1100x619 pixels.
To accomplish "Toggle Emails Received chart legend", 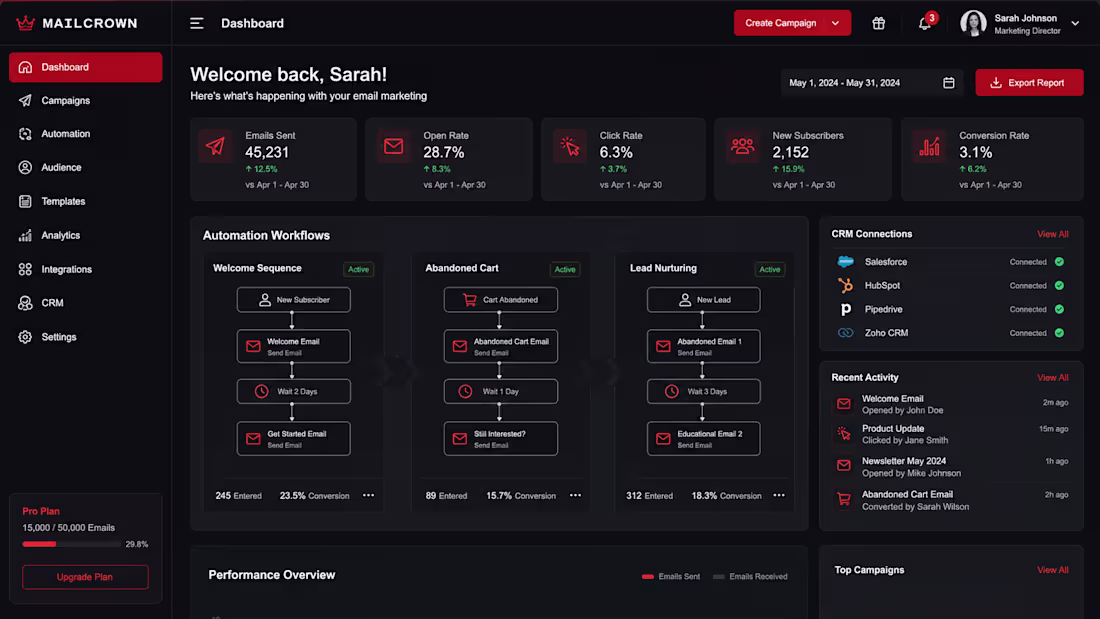I will tap(750, 577).
